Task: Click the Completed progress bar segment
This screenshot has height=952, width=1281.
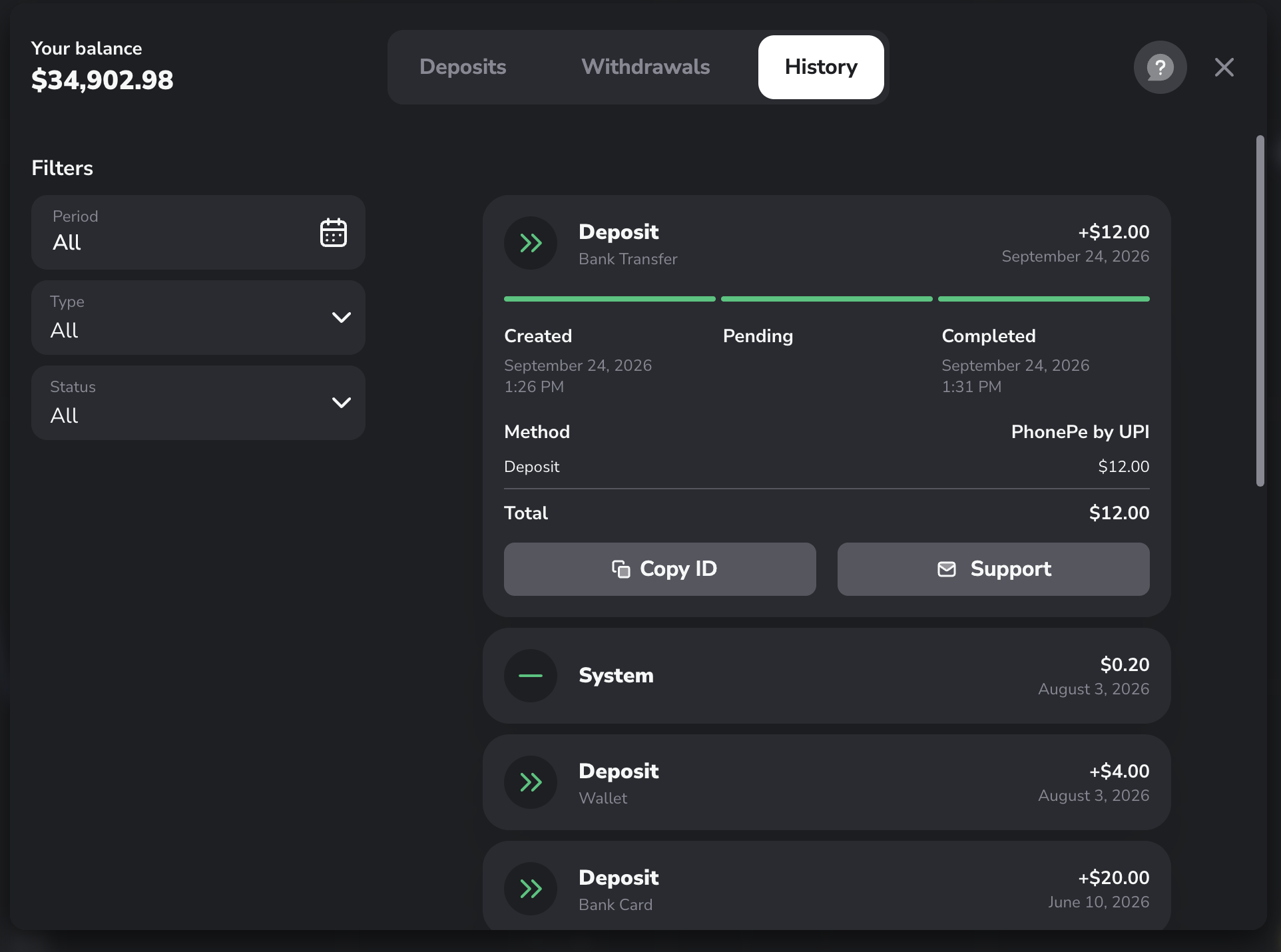Action: click(x=1044, y=299)
